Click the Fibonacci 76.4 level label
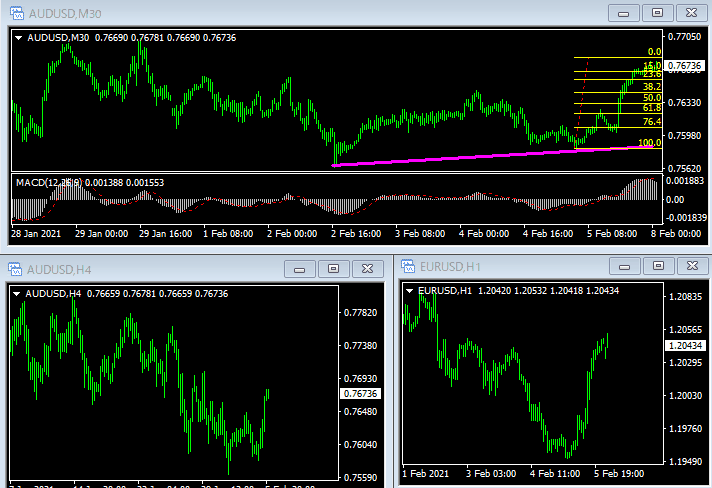The width and height of the screenshot is (712, 488). pyautogui.click(x=652, y=122)
